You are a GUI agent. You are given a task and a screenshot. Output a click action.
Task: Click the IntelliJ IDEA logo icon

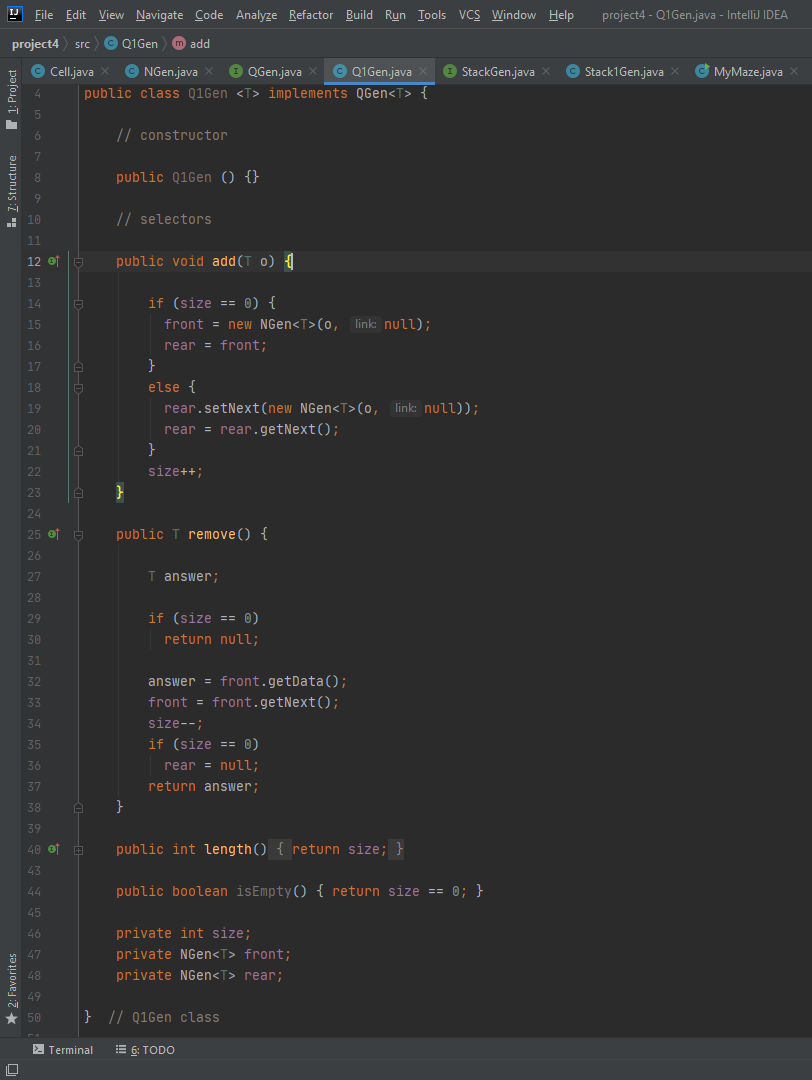click(x=14, y=14)
